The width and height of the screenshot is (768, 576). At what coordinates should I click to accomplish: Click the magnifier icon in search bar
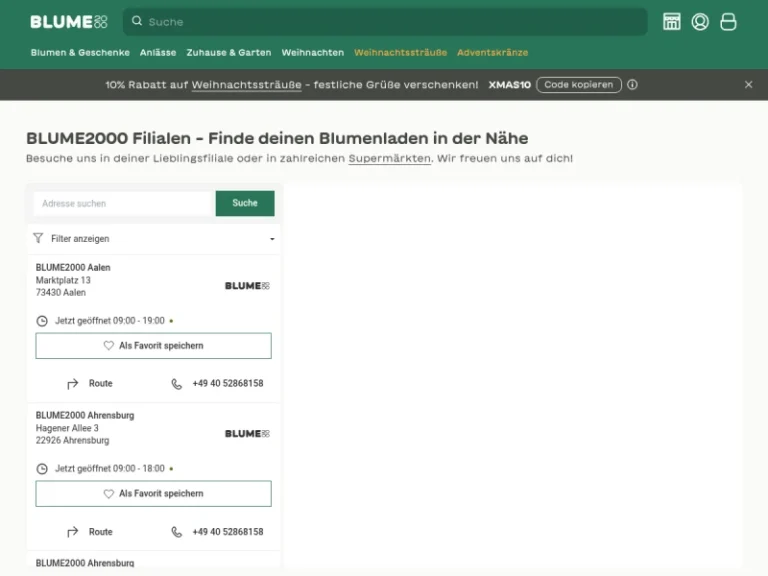138,22
